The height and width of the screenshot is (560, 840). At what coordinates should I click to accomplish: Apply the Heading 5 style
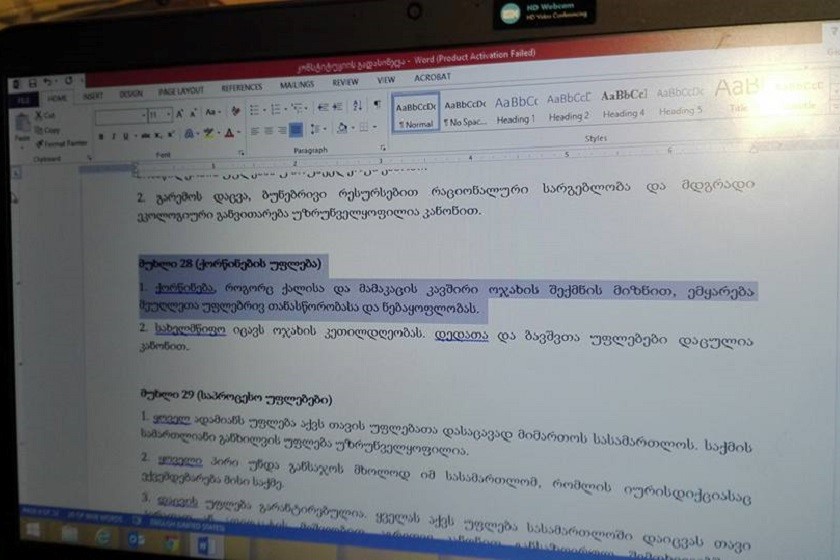tap(680, 102)
